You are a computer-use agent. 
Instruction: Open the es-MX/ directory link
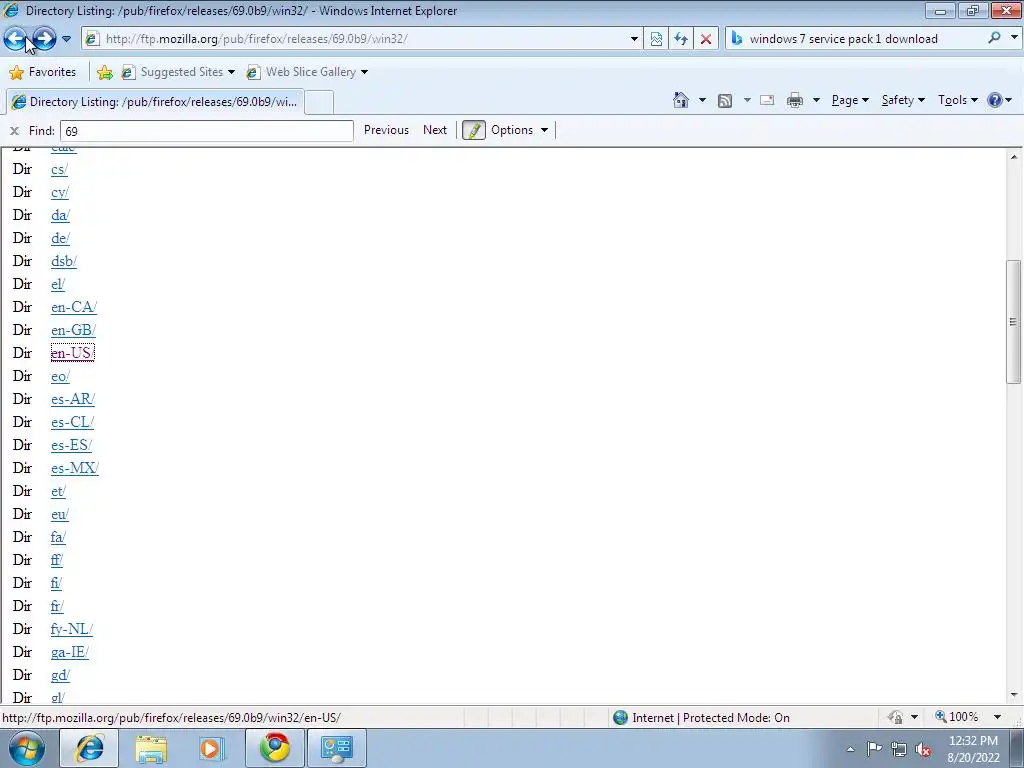pos(74,468)
